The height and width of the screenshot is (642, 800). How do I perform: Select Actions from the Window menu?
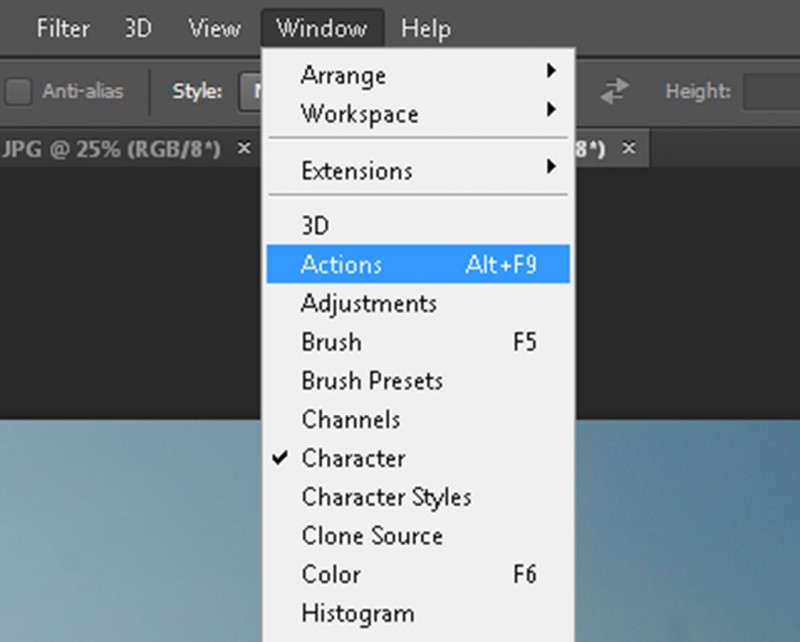(341, 265)
